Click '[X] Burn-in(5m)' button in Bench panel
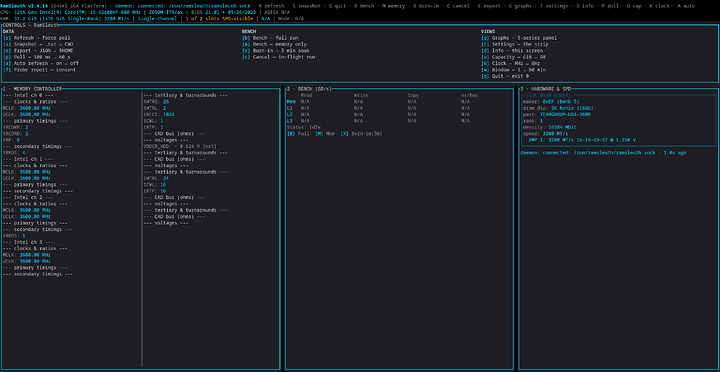This screenshot has height=372, width=720. click(361, 134)
